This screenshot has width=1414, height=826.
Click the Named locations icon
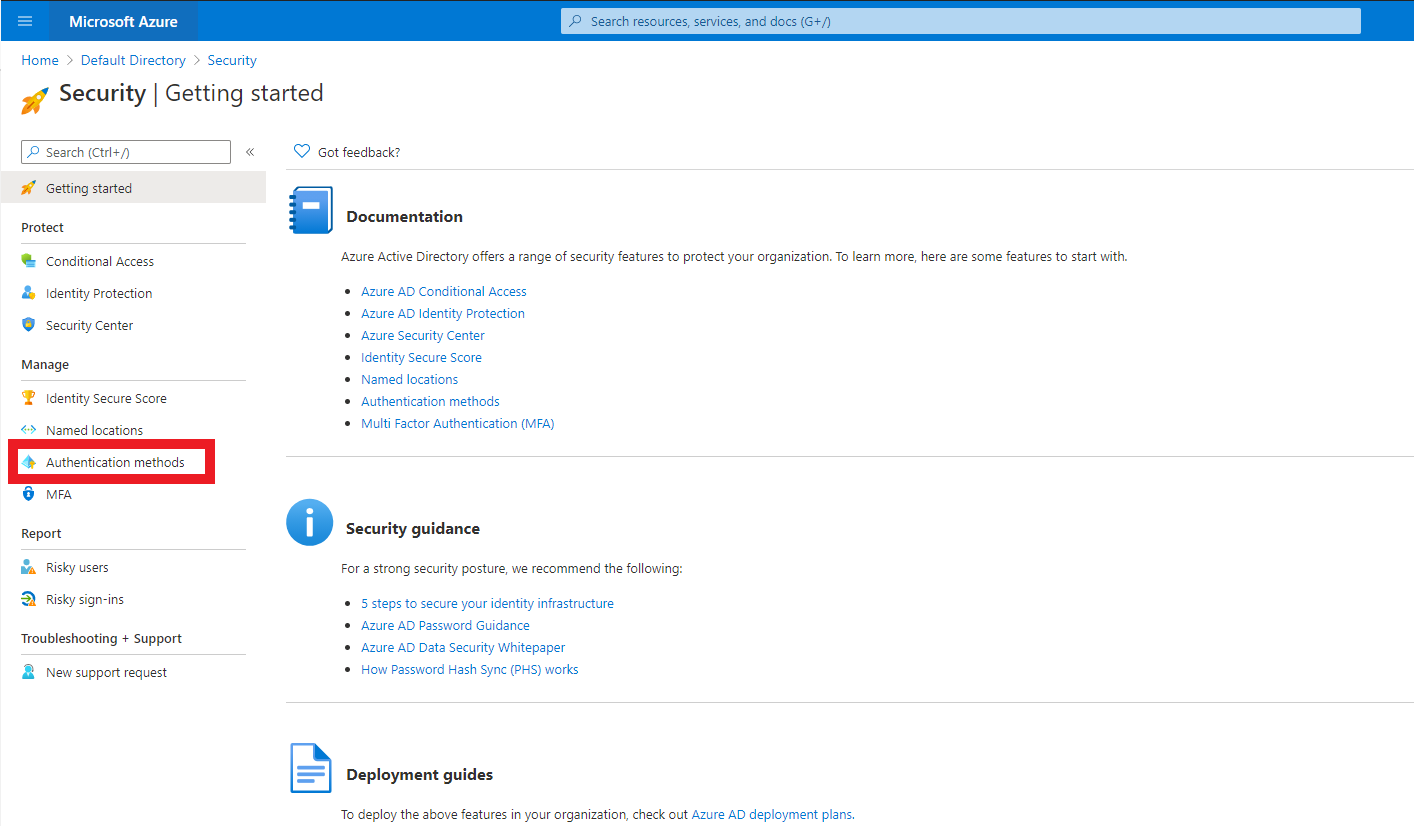tap(29, 430)
